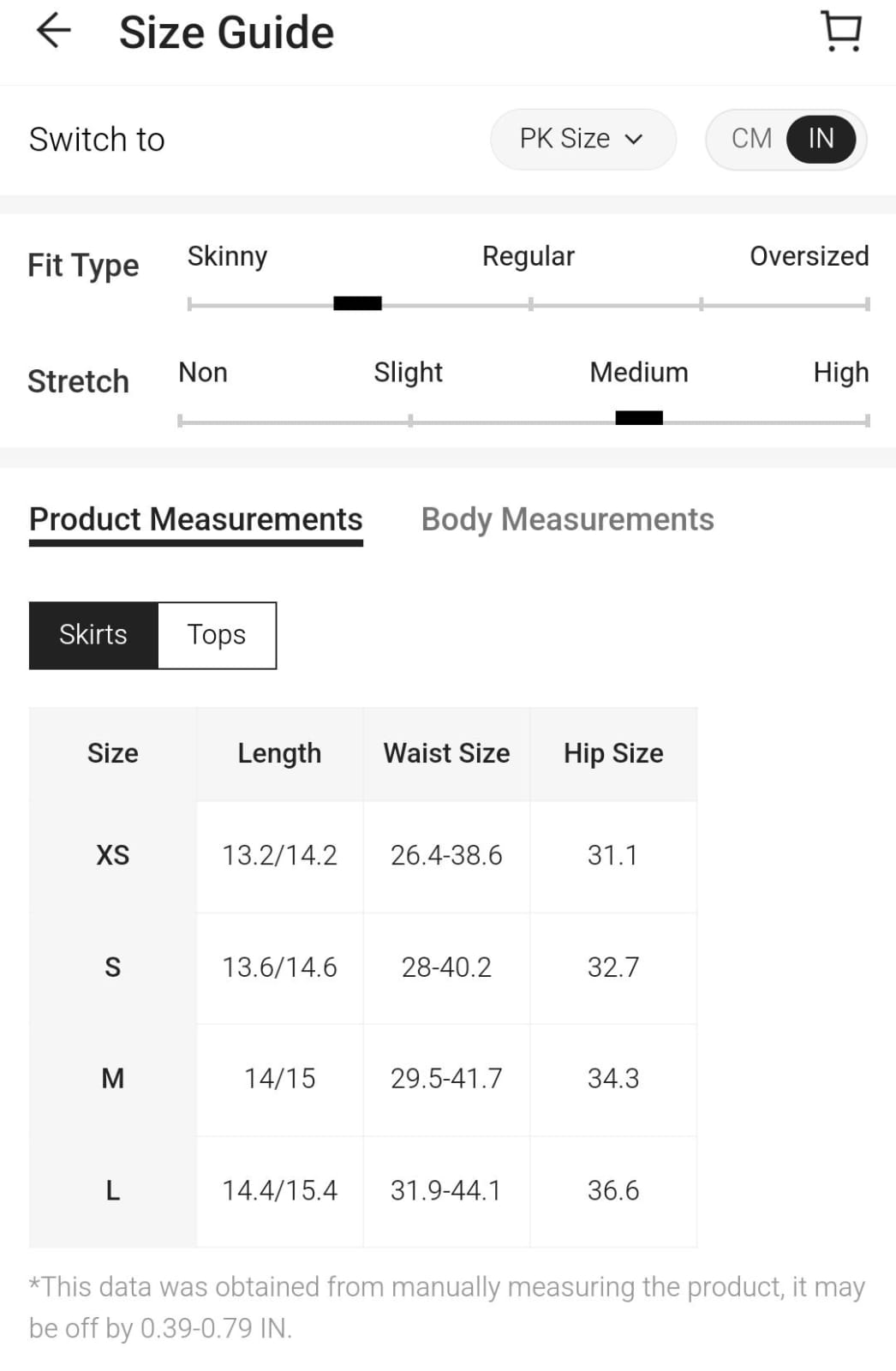The height and width of the screenshot is (1371, 896).
Task: Select the L size row label
Action: (113, 1190)
